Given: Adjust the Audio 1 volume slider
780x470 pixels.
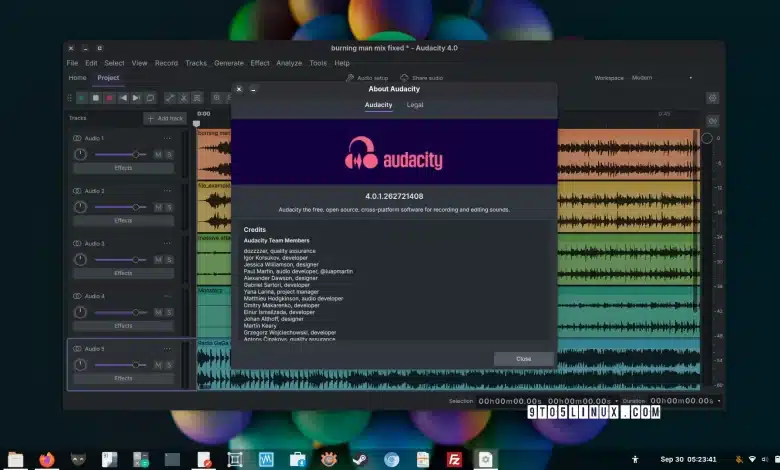Looking at the screenshot, I should tap(120, 155).
